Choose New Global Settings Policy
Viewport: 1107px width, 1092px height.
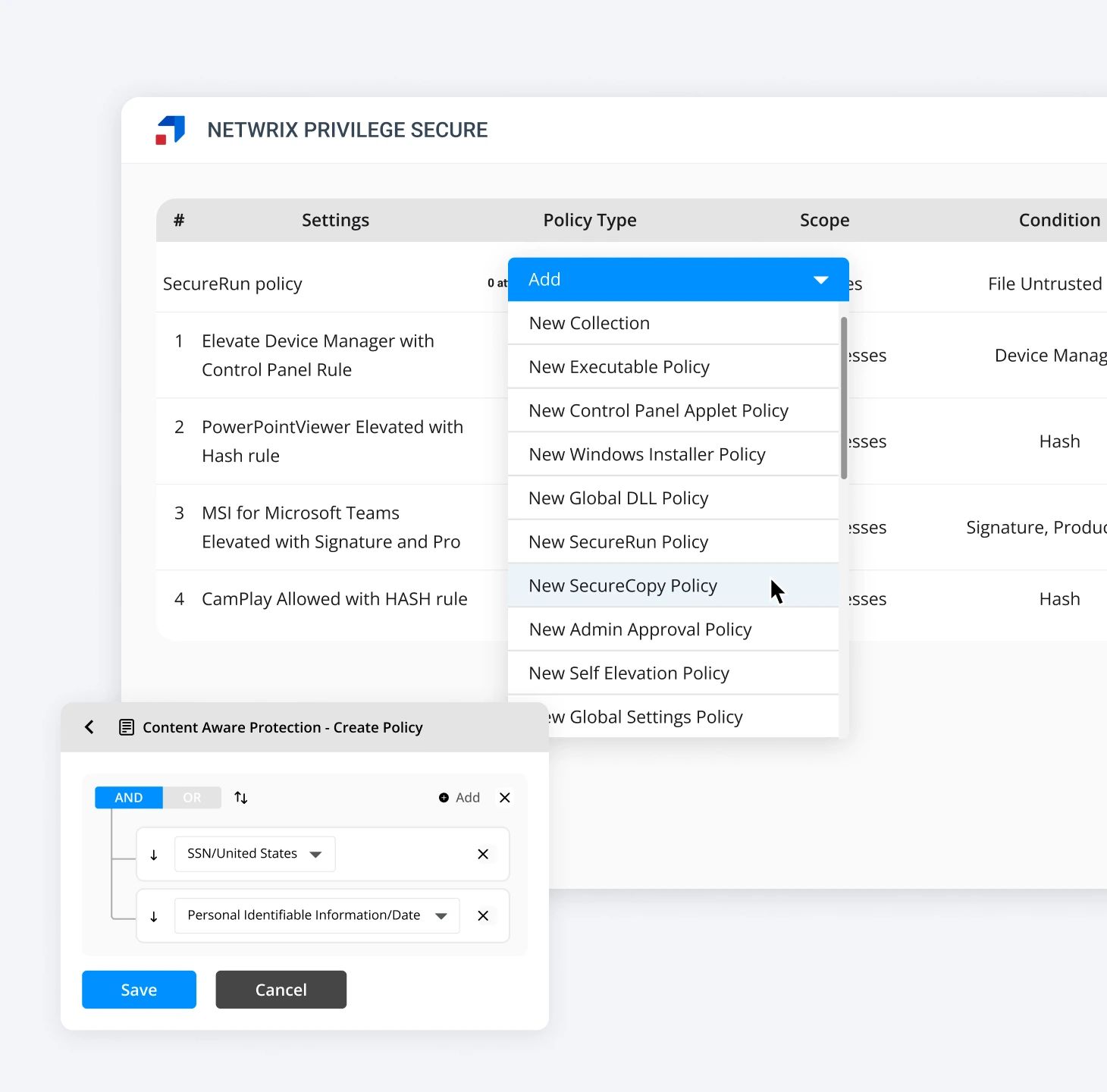click(673, 717)
